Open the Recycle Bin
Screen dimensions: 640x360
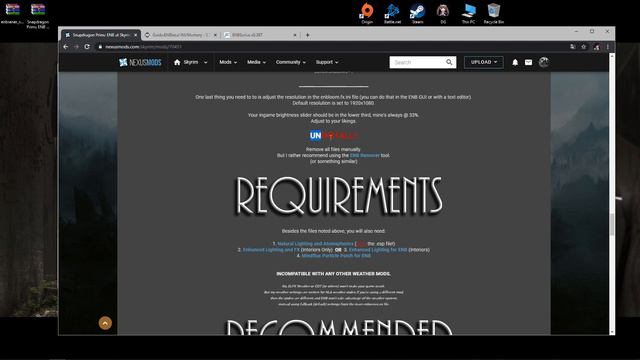pyautogui.click(x=493, y=12)
